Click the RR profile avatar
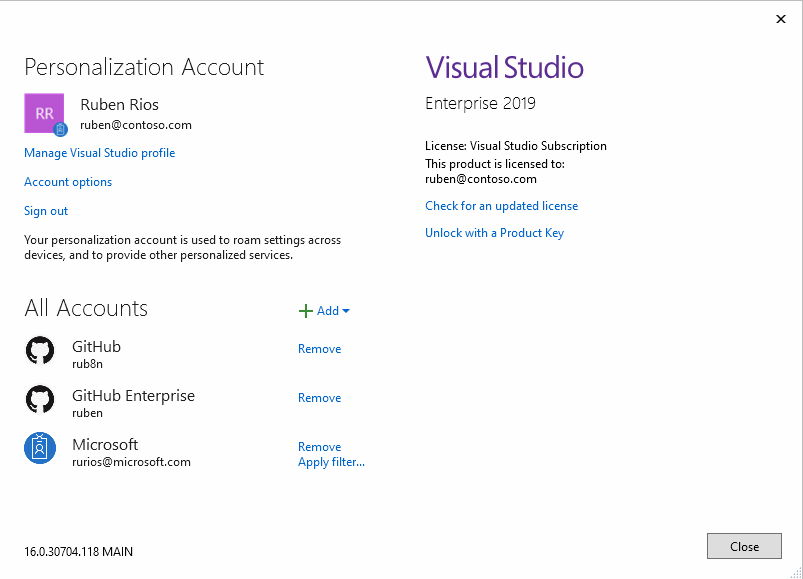803x579 pixels. [43, 112]
